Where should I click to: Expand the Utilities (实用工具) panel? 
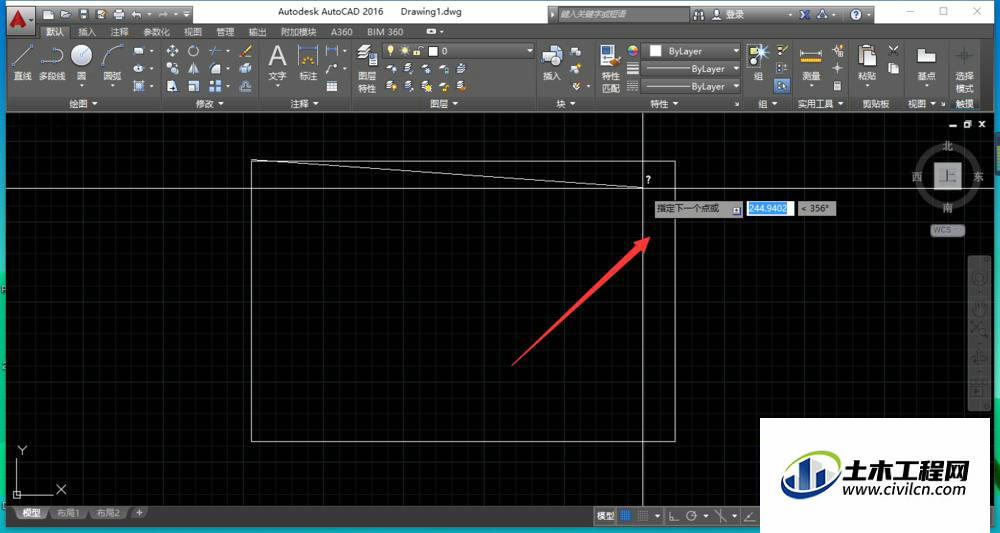point(821,103)
